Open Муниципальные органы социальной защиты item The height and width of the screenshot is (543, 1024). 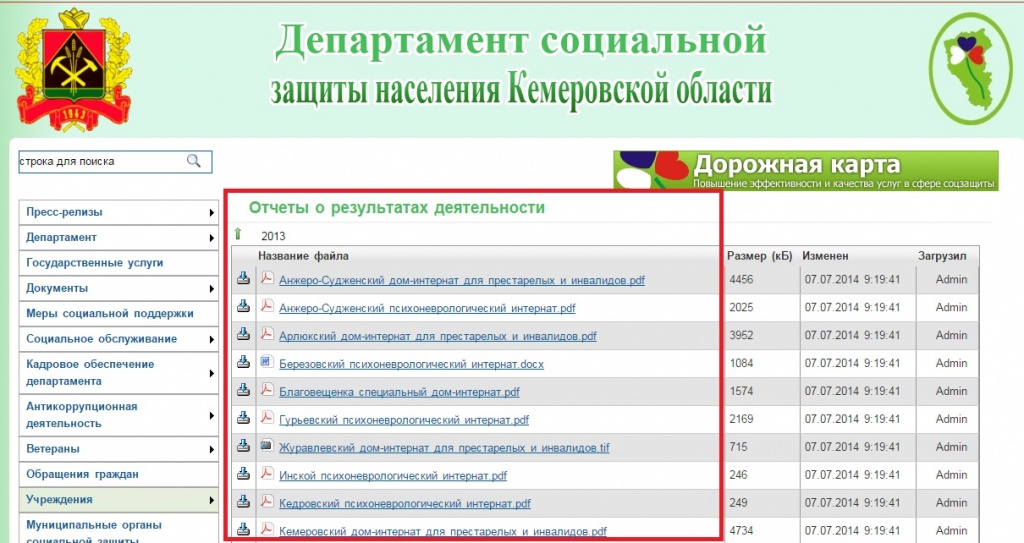118,529
